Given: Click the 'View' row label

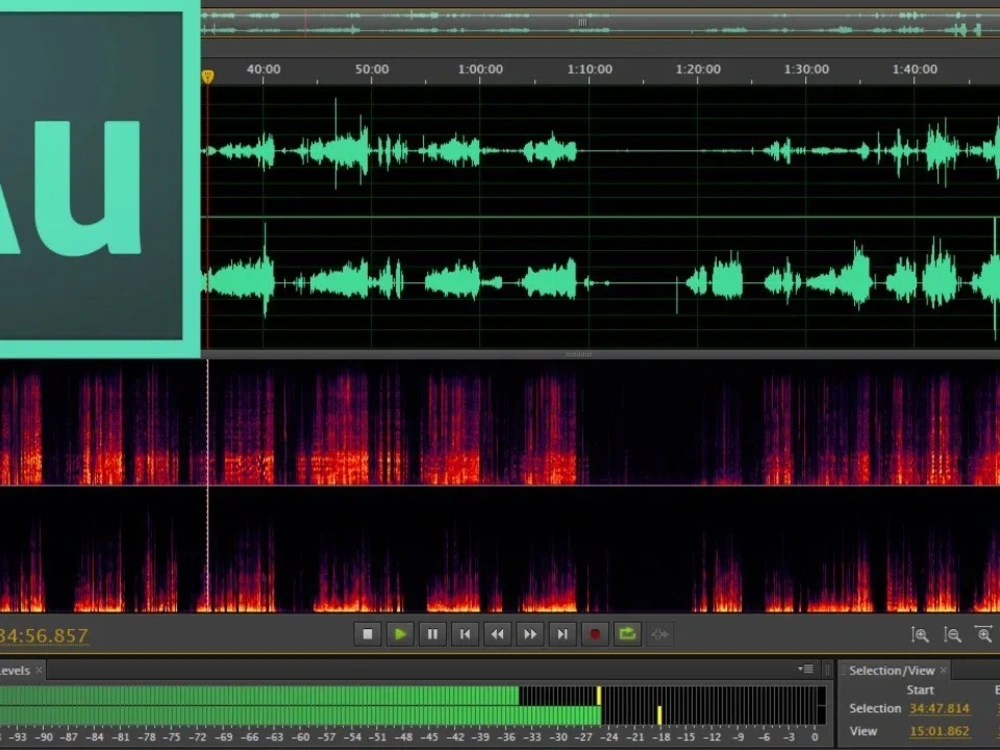Looking at the screenshot, I should 863,731.
